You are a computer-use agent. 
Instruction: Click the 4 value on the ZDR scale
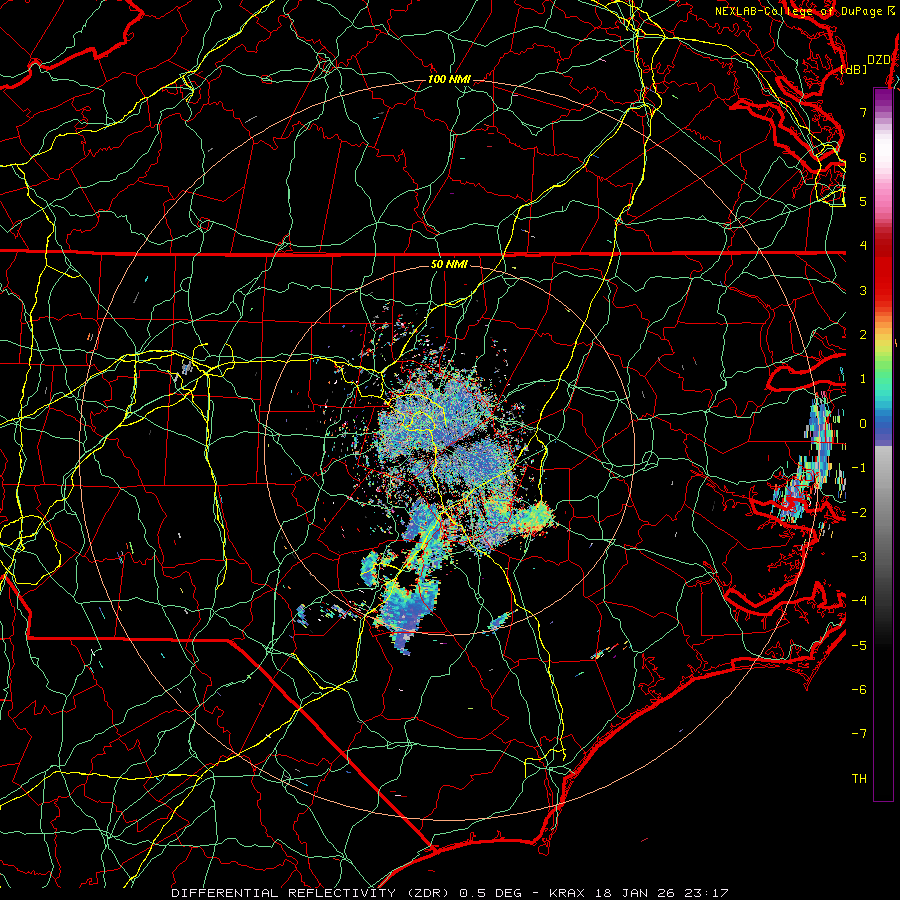tap(863, 246)
